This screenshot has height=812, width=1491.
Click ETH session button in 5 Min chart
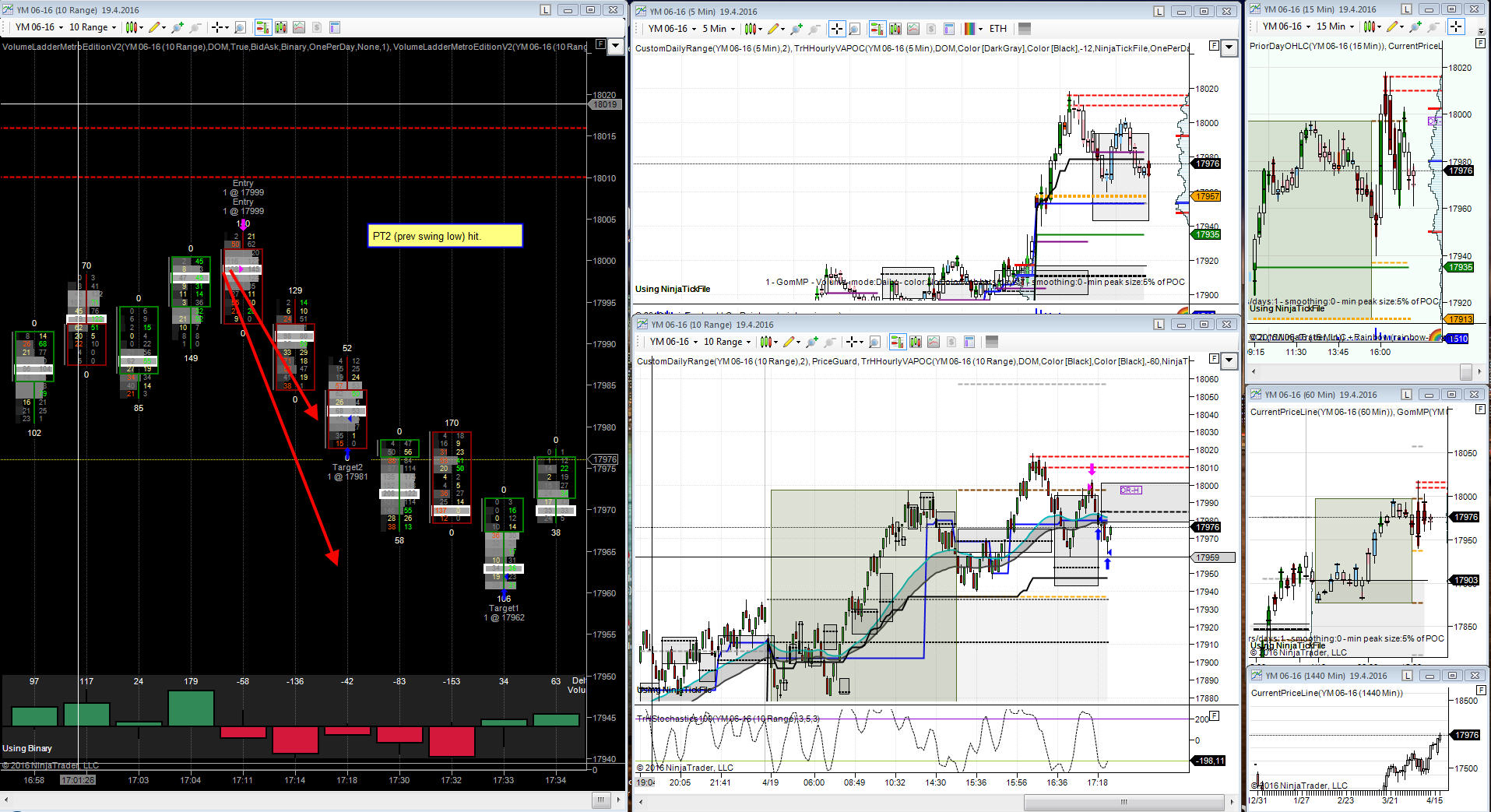pos(998,29)
